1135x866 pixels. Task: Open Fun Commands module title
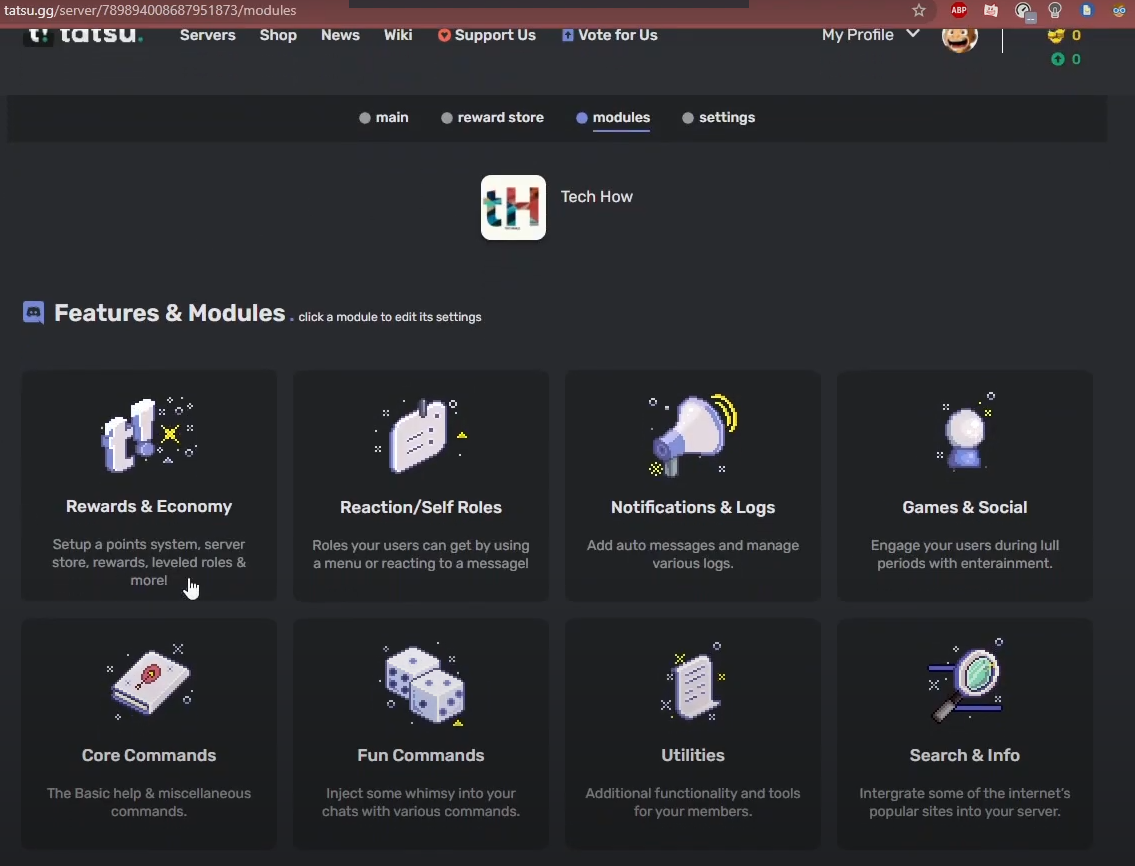coord(421,755)
